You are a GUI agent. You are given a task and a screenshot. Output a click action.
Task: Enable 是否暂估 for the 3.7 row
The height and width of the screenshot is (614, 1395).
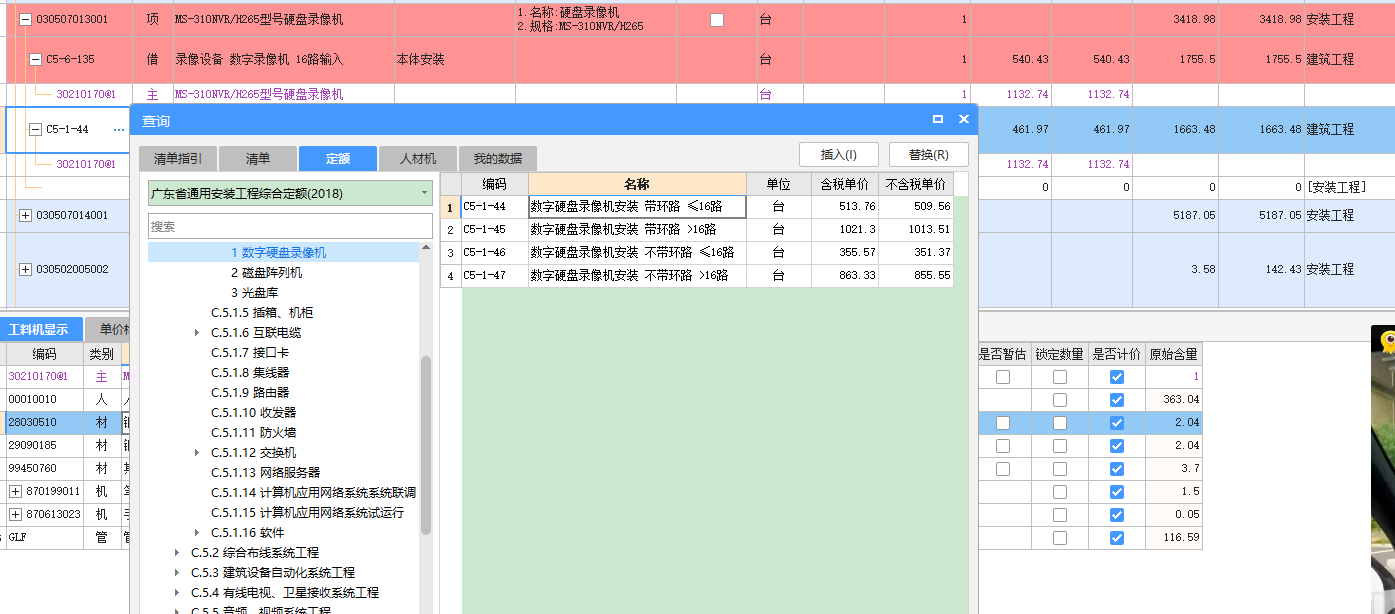pos(1003,468)
